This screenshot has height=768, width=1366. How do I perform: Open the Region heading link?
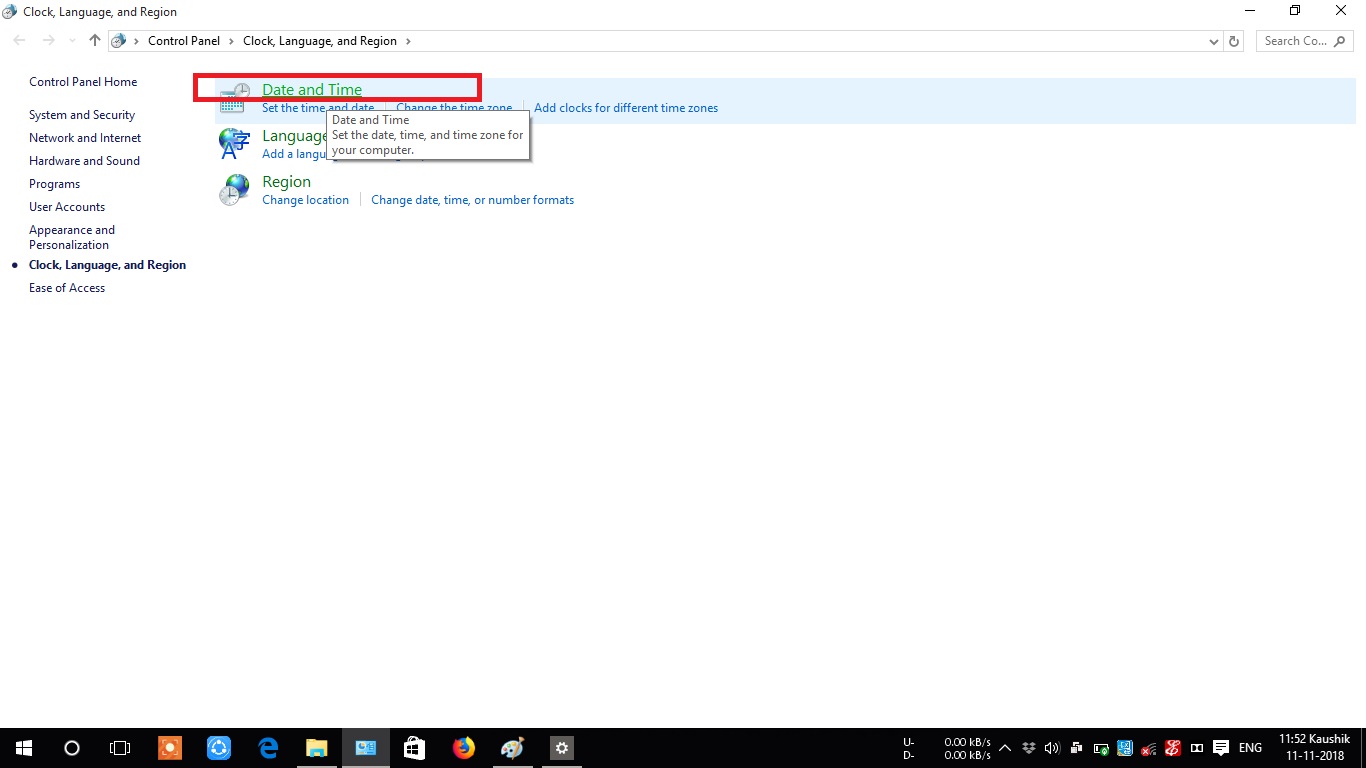(286, 181)
